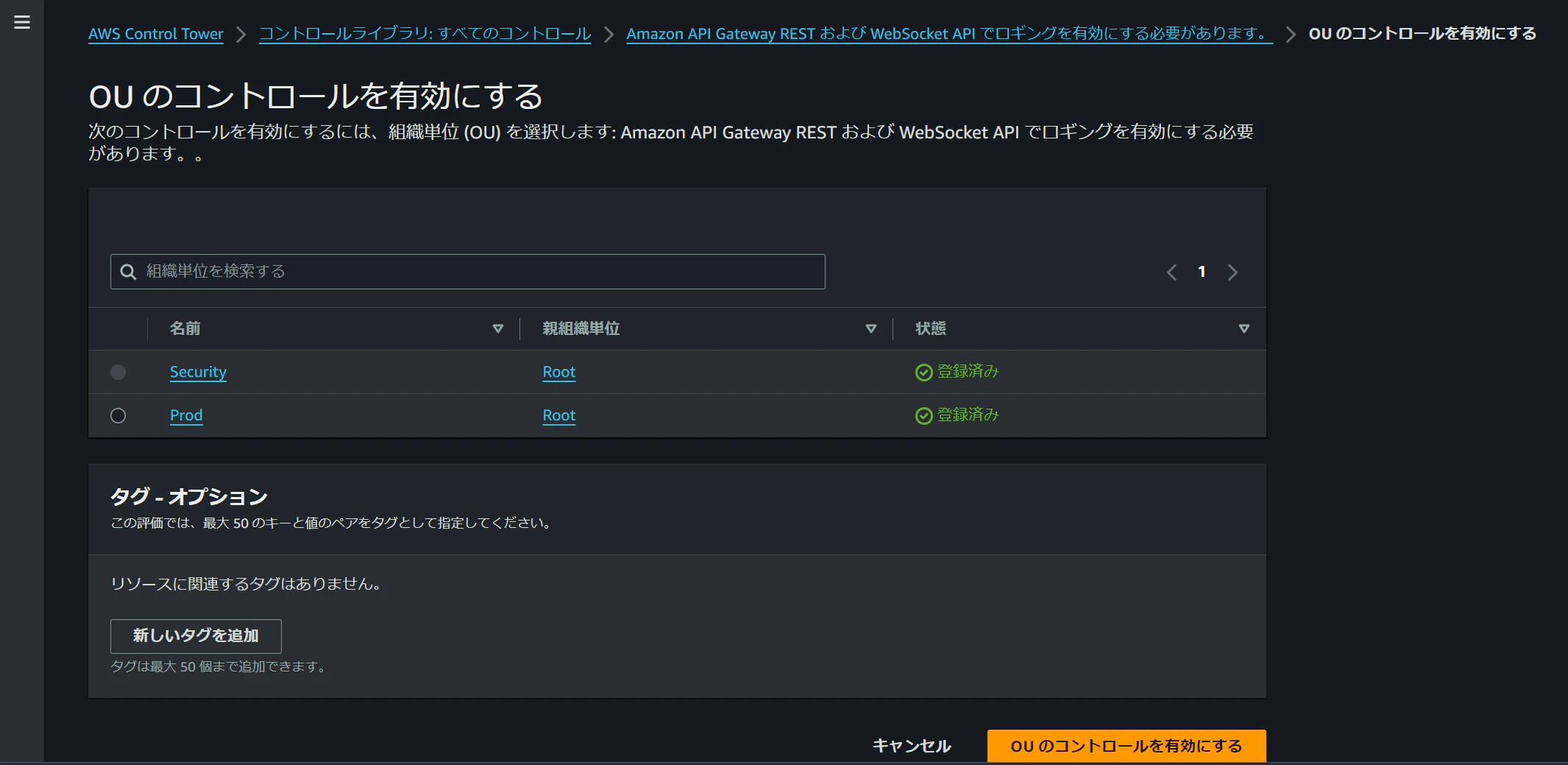Open Root link in Prod row
The image size is (1568, 765).
tap(558, 415)
